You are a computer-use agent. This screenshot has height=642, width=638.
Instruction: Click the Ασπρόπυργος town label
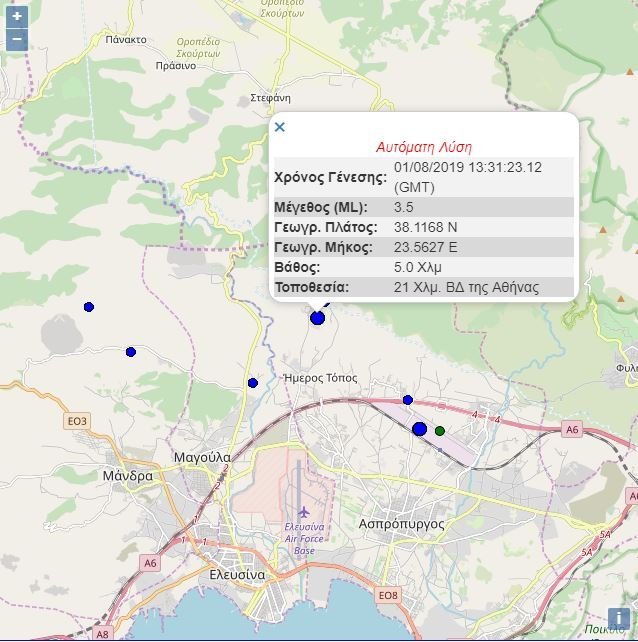pyautogui.click(x=401, y=523)
